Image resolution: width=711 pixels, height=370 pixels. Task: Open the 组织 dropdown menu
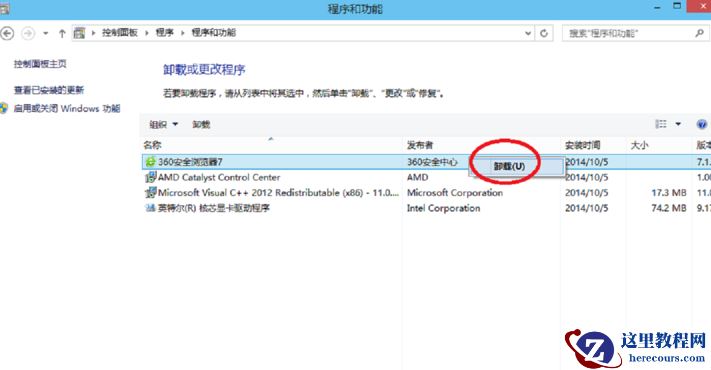point(163,124)
